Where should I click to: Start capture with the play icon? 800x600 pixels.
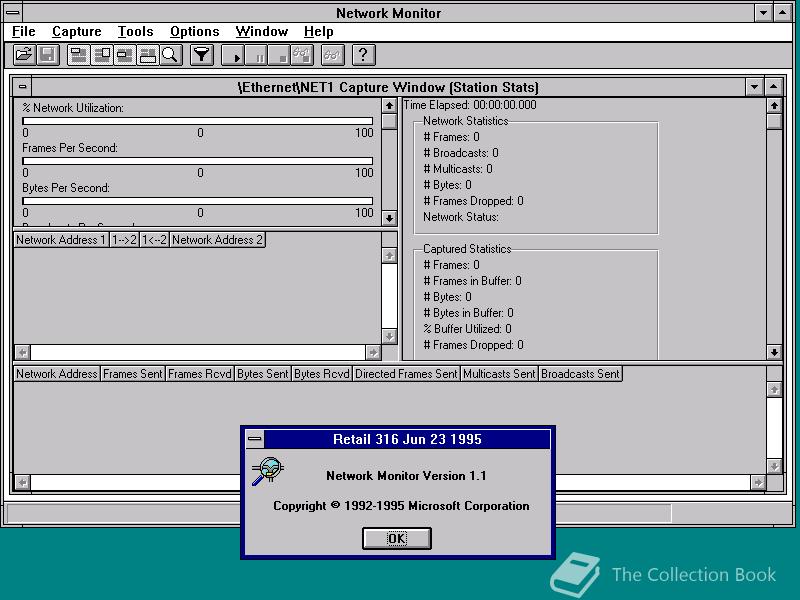tap(233, 55)
